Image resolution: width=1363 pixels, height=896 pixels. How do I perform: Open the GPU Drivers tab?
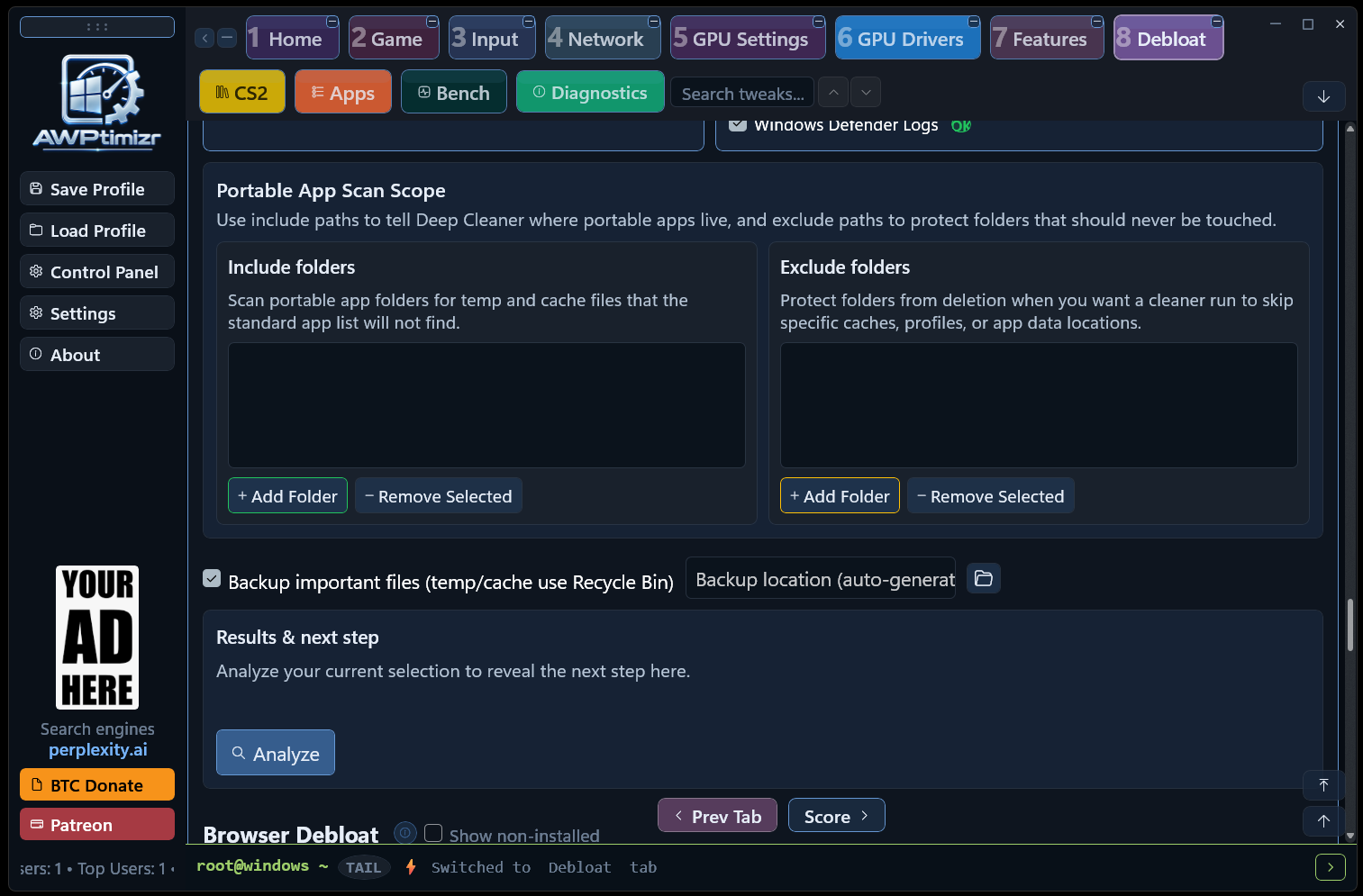[x=908, y=38]
